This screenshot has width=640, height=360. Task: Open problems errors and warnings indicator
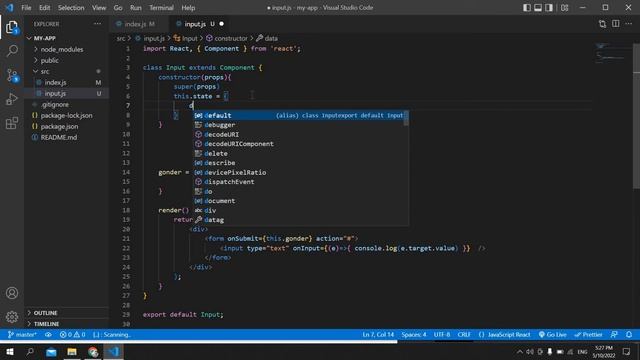(72, 334)
